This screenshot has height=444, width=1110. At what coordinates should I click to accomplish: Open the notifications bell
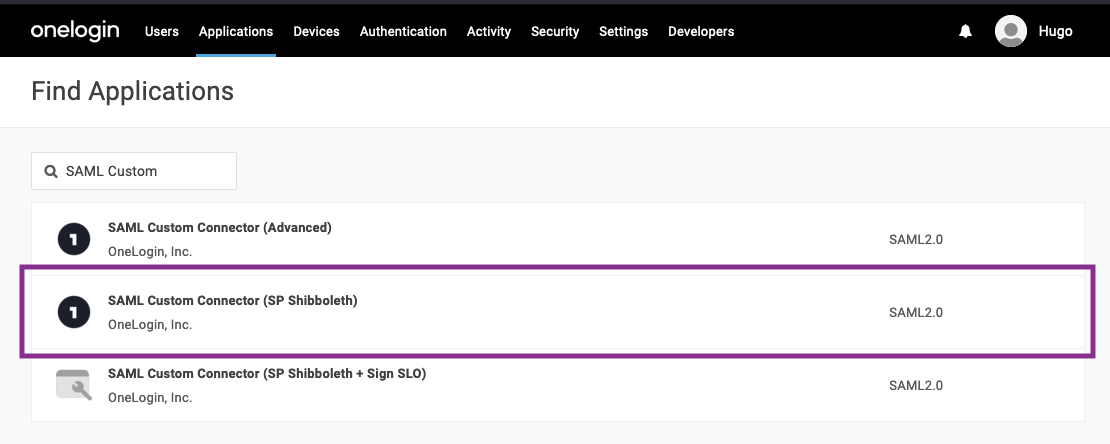(965, 31)
